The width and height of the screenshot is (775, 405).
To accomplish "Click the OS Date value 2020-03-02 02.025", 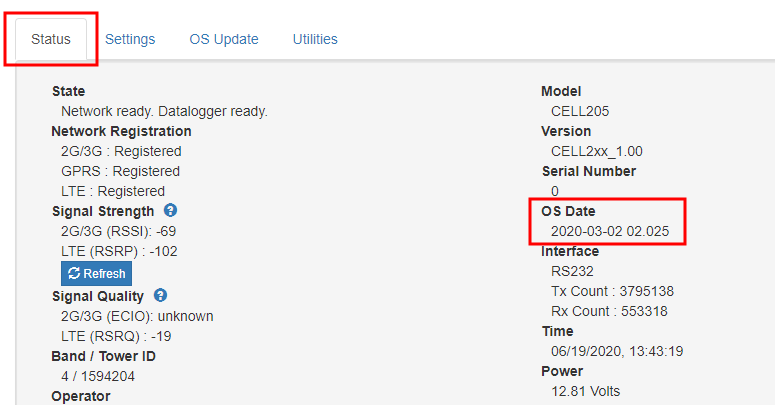I will pyautogui.click(x=610, y=231).
